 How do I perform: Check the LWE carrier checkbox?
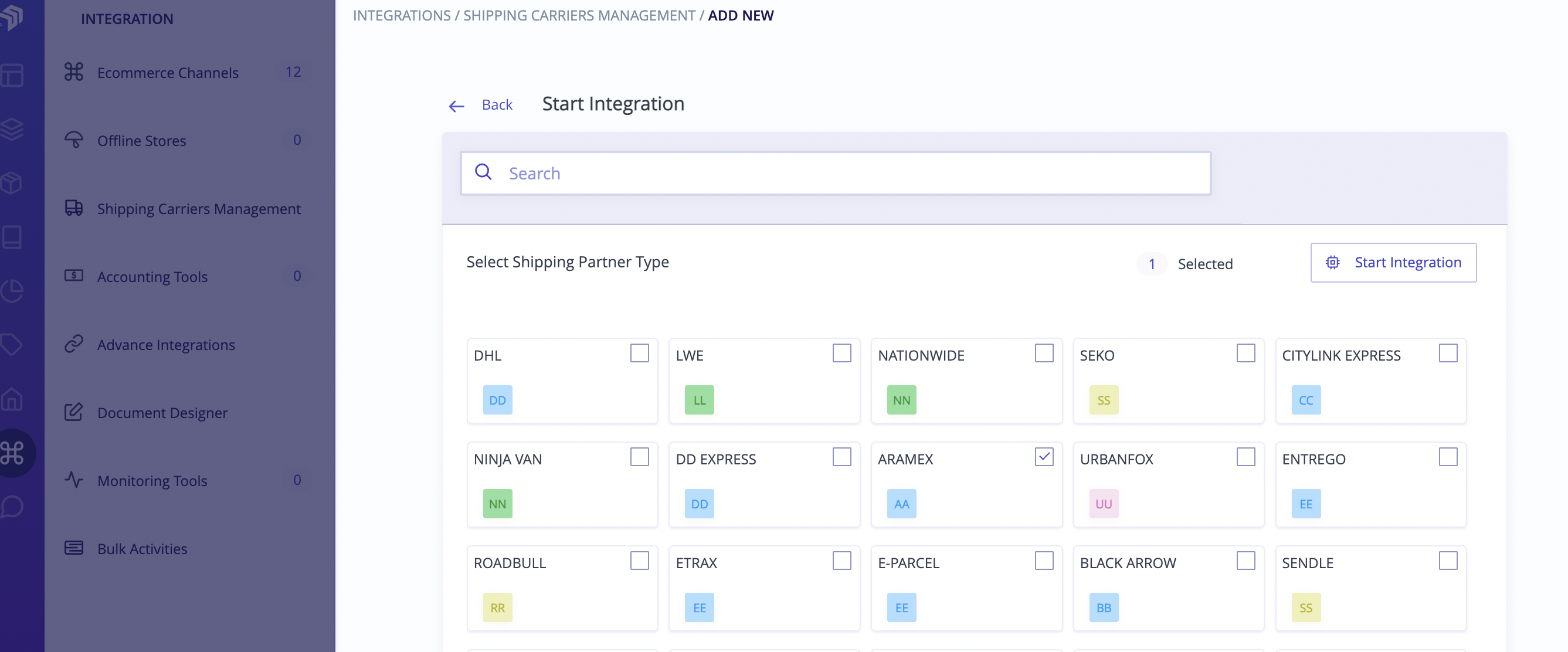[x=841, y=353]
